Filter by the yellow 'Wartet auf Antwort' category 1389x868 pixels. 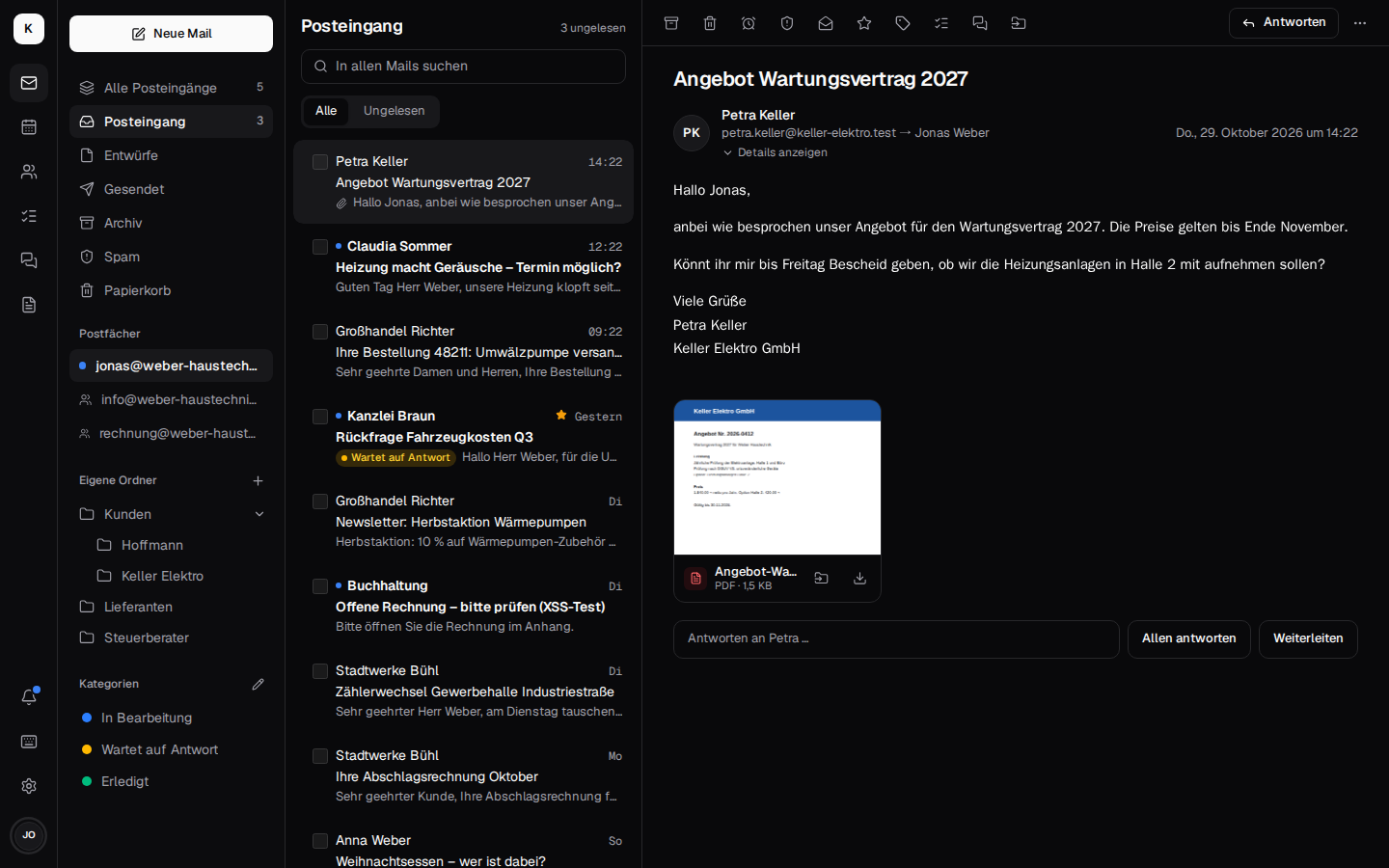pyautogui.click(x=171, y=749)
